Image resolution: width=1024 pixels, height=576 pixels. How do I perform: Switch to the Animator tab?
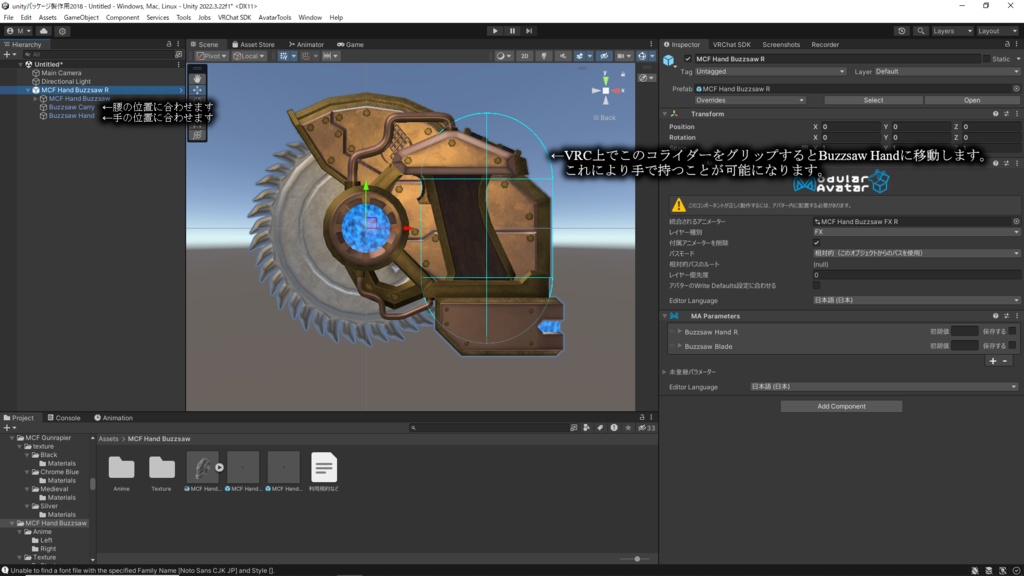[305, 45]
